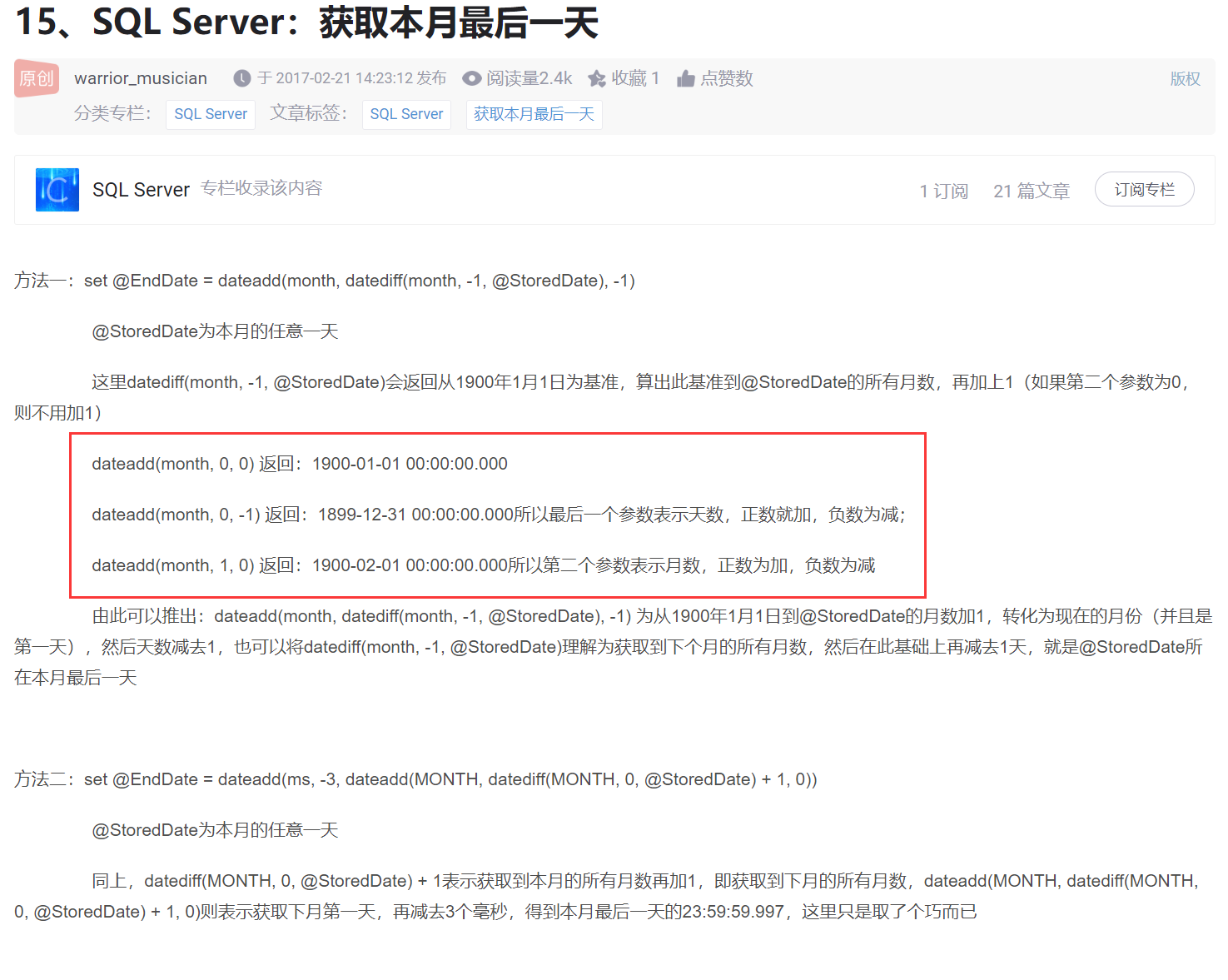Open SQL Server article tag
Viewport: 1228px width, 980px height.
pyautogui.click(x=406, y=114)
